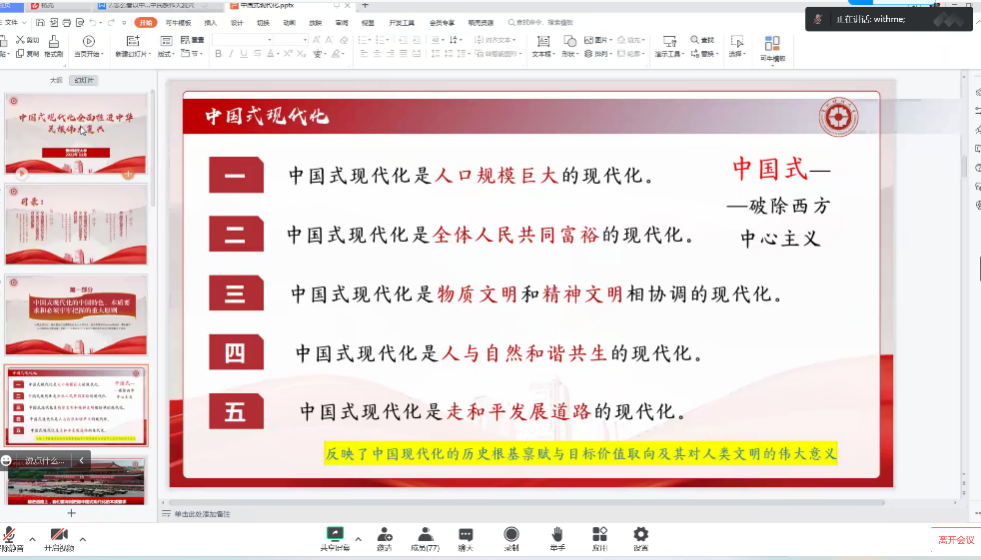Click the Record (录制) meeting icon
This screenshot has height=560, width=981.
(x=511, y=538)
